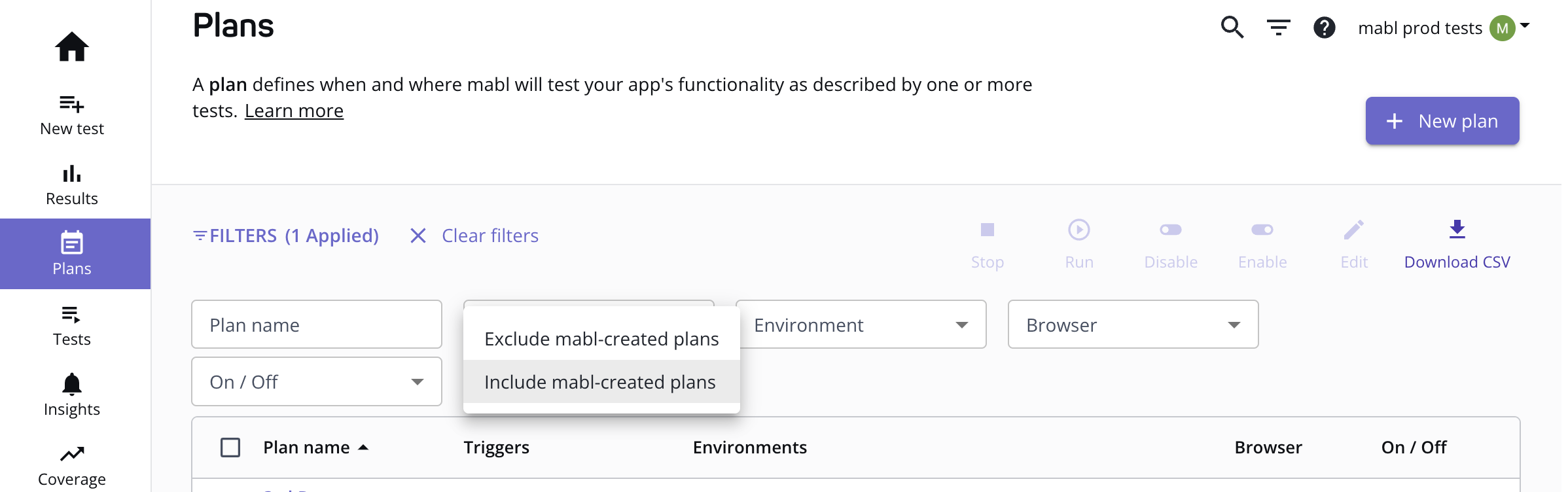Clear filters using the X link
The width and height of the screenshot is (1568, 492).
coord(474,236)
